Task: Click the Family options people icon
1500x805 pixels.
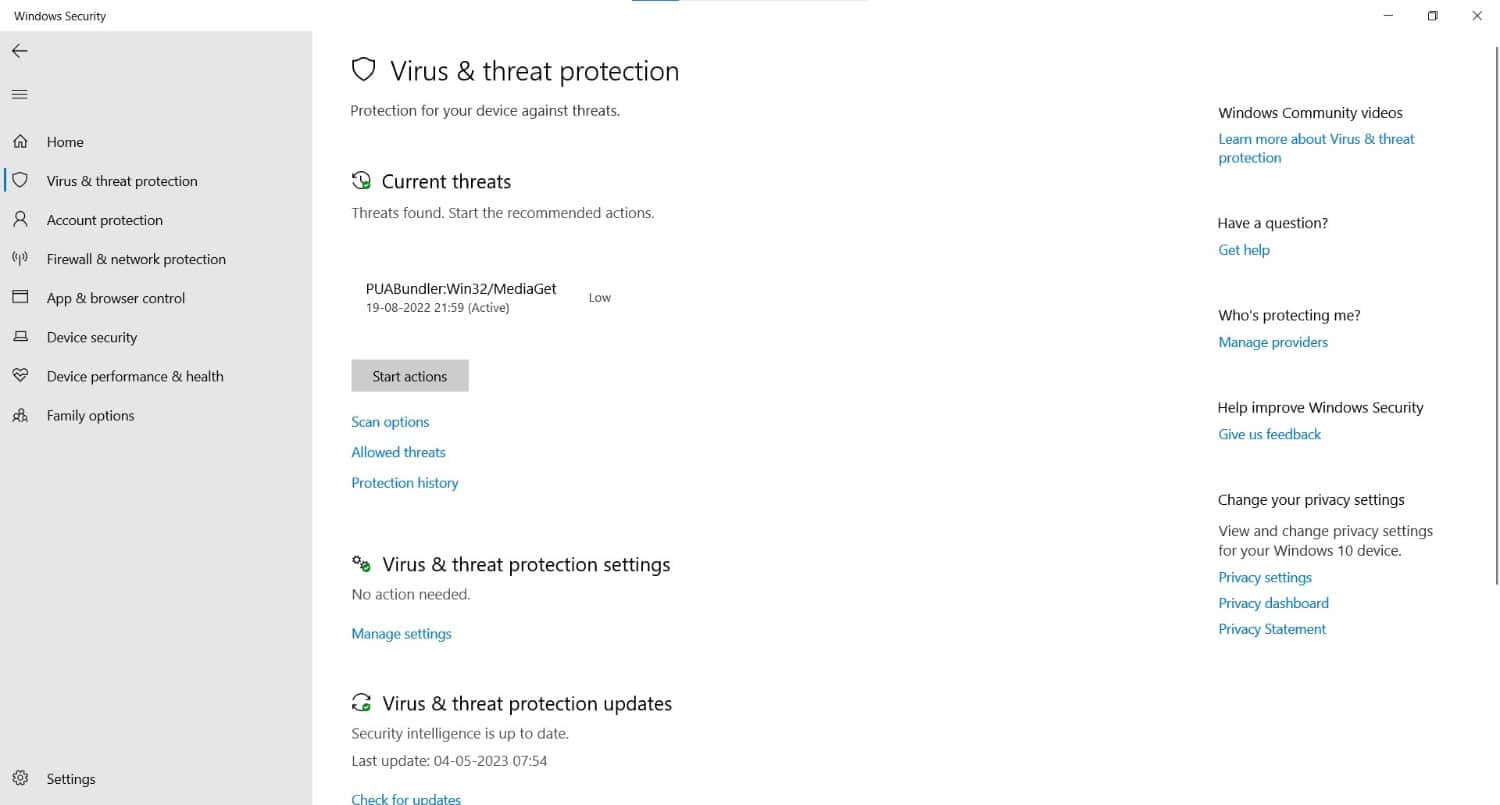Action: [x=20, y=415]
